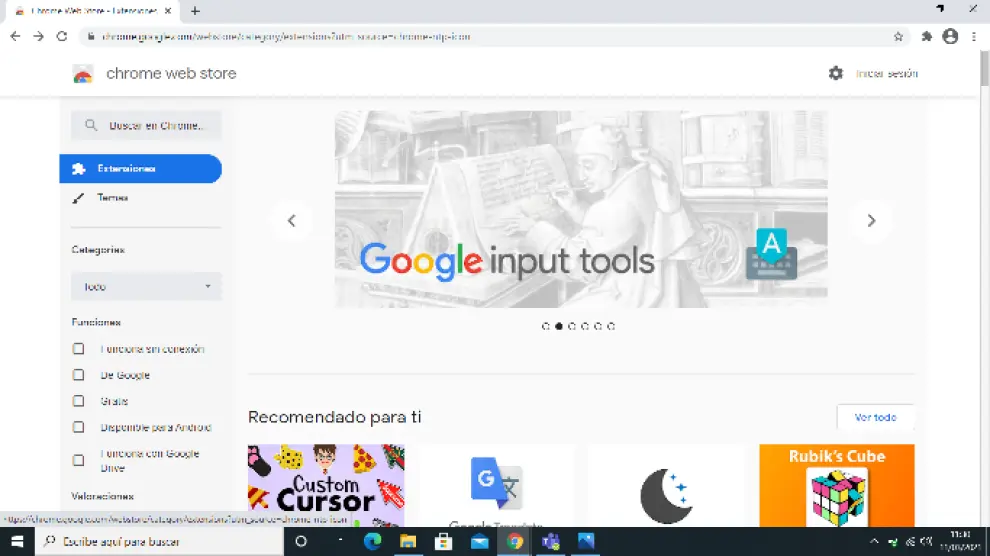Click the 'Iniciar sesión' link

click(x=886, y=73)
